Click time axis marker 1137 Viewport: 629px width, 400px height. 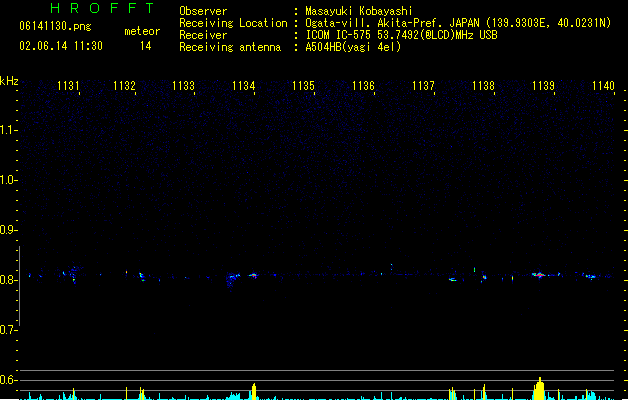423,86
